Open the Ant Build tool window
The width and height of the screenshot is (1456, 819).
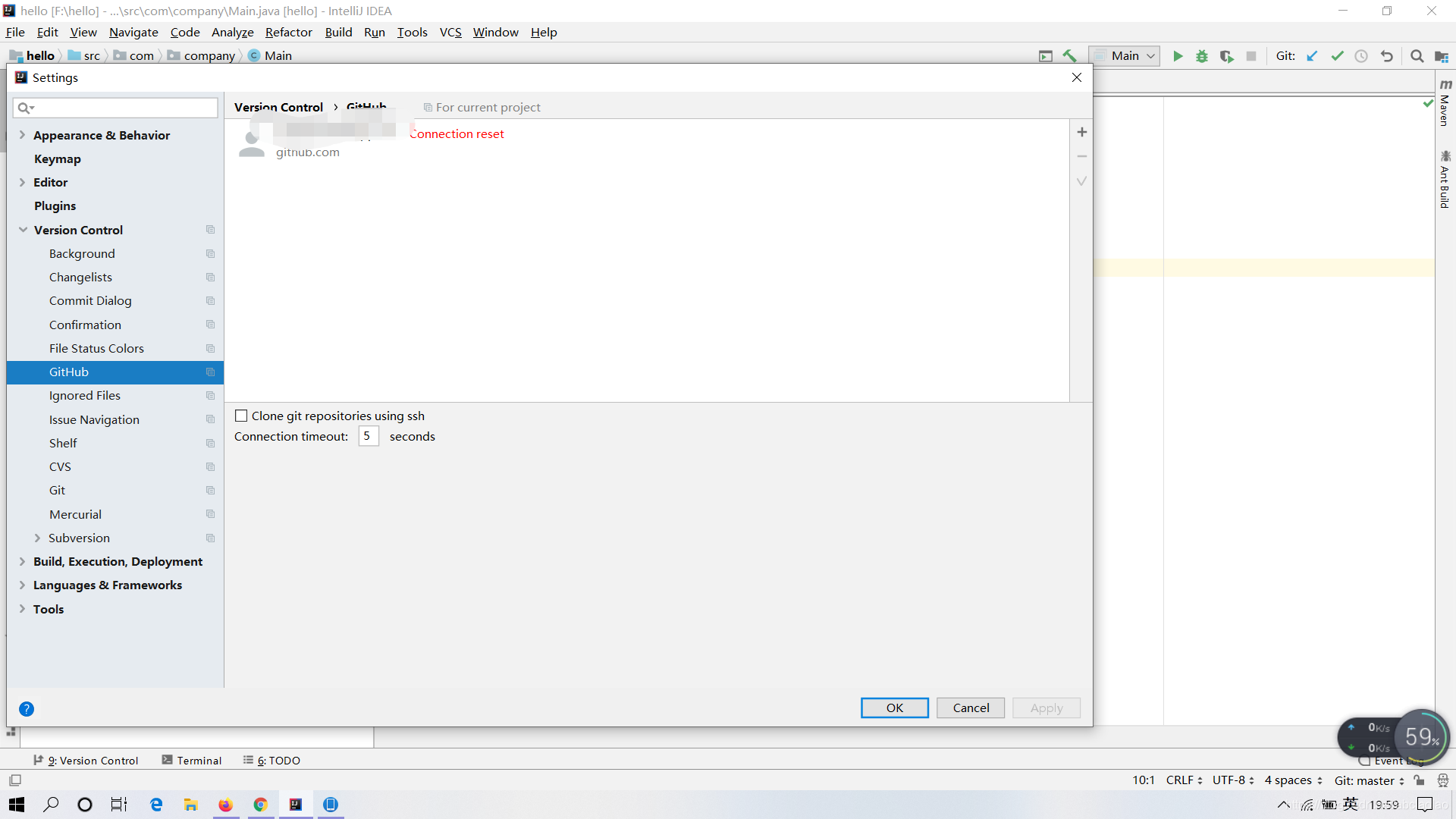[x=1445, y=179]
